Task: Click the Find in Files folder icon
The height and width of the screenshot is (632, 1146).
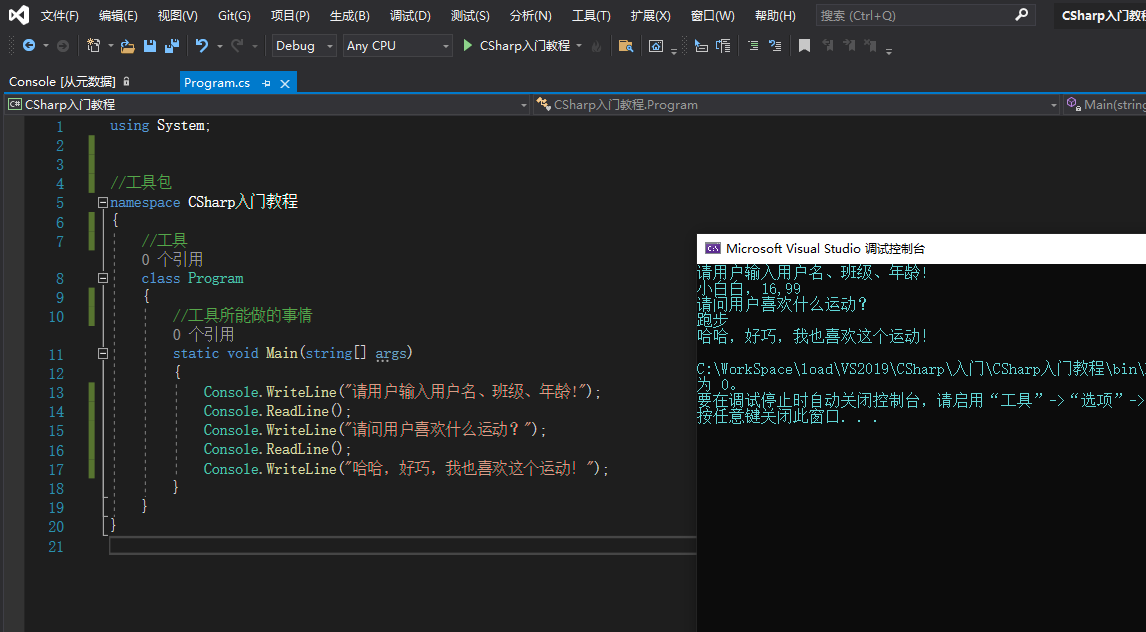Action: point(626,46)
